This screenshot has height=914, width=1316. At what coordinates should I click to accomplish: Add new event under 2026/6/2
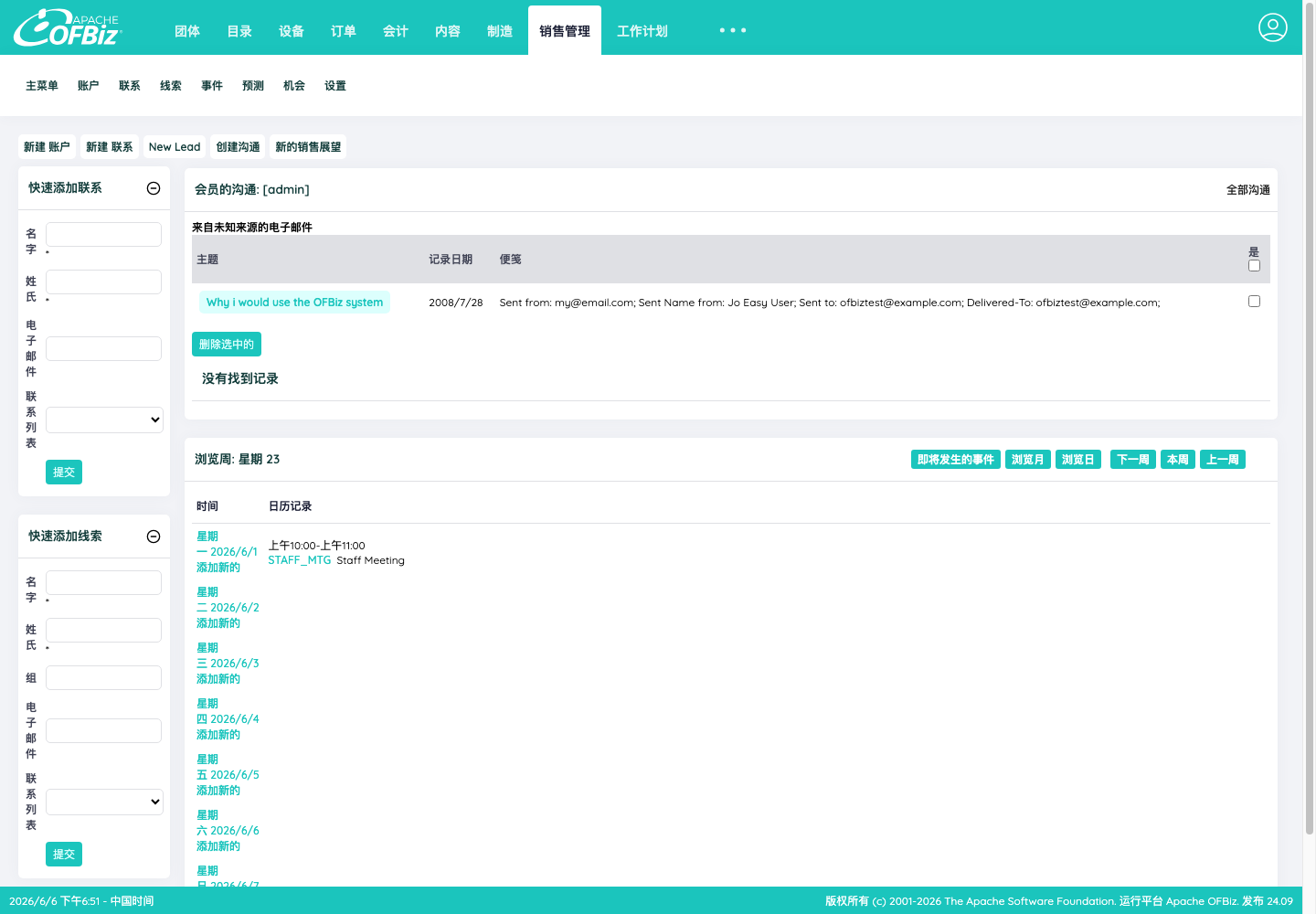(x=218, y=623)
